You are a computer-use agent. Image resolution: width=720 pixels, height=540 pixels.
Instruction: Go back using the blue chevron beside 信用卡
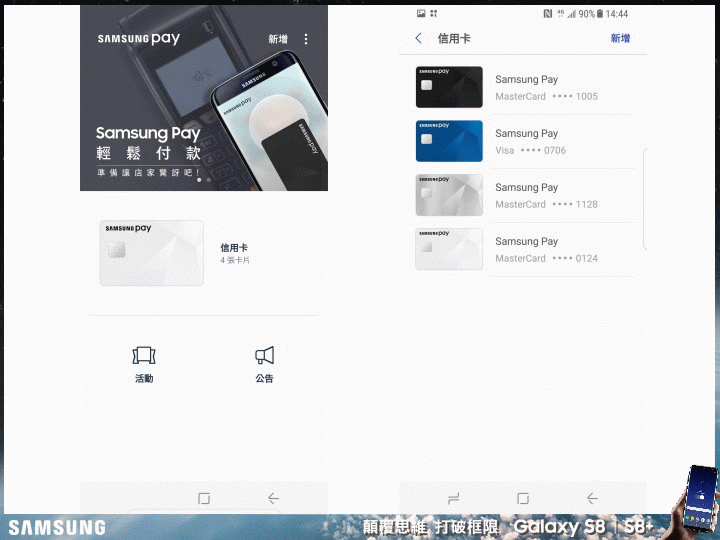[x=418, y=38]
